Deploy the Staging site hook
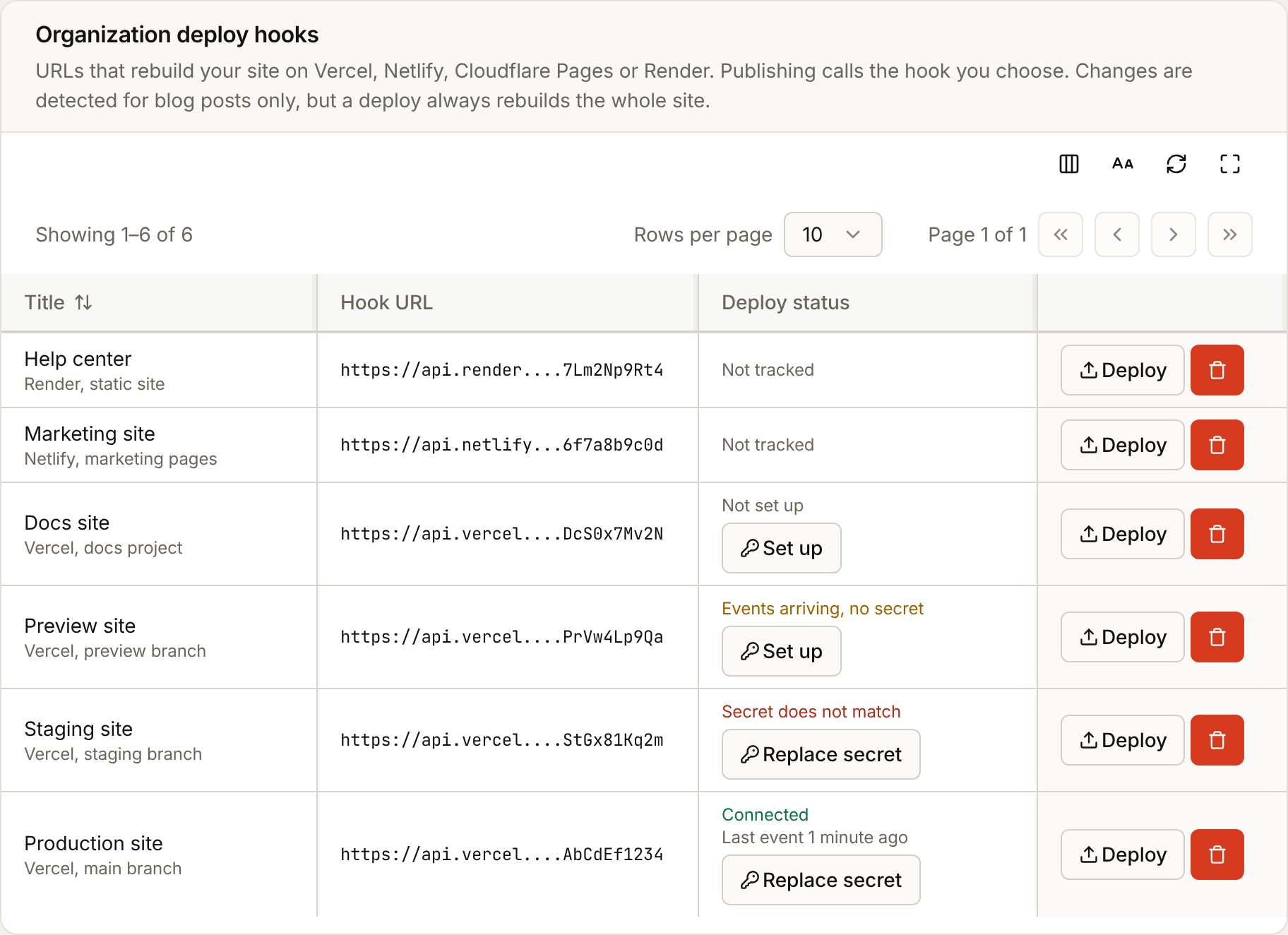This screenshot has width=1288, height=935. pyautogui.click(x=1123, y=740)
